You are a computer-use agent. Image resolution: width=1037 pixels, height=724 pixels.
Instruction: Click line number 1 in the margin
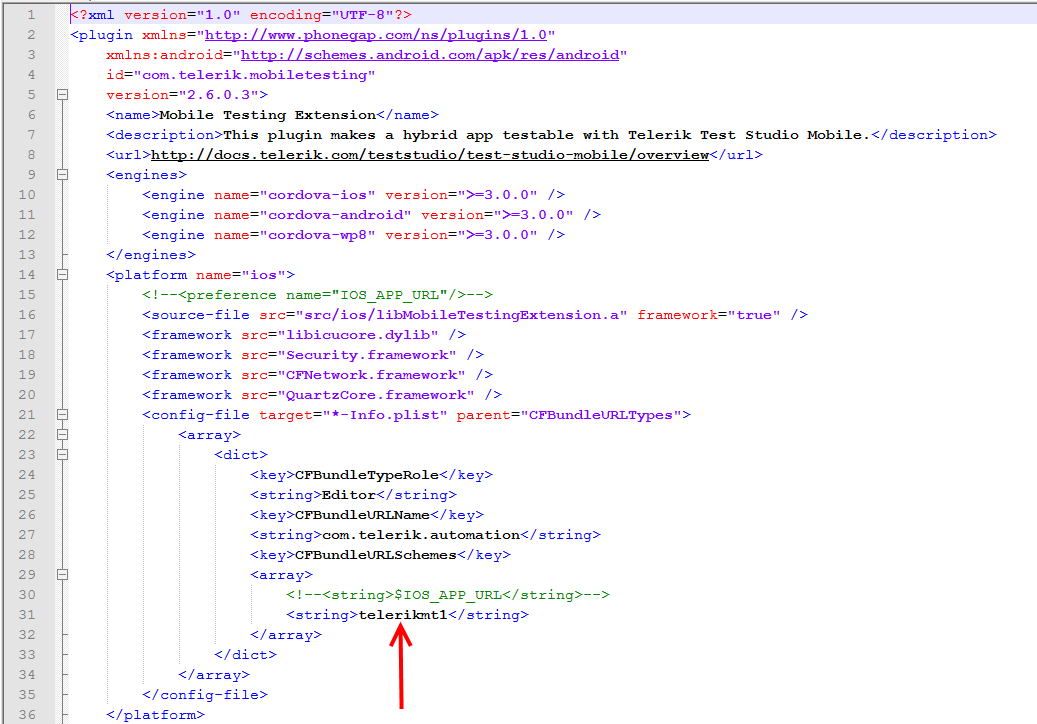30,15
